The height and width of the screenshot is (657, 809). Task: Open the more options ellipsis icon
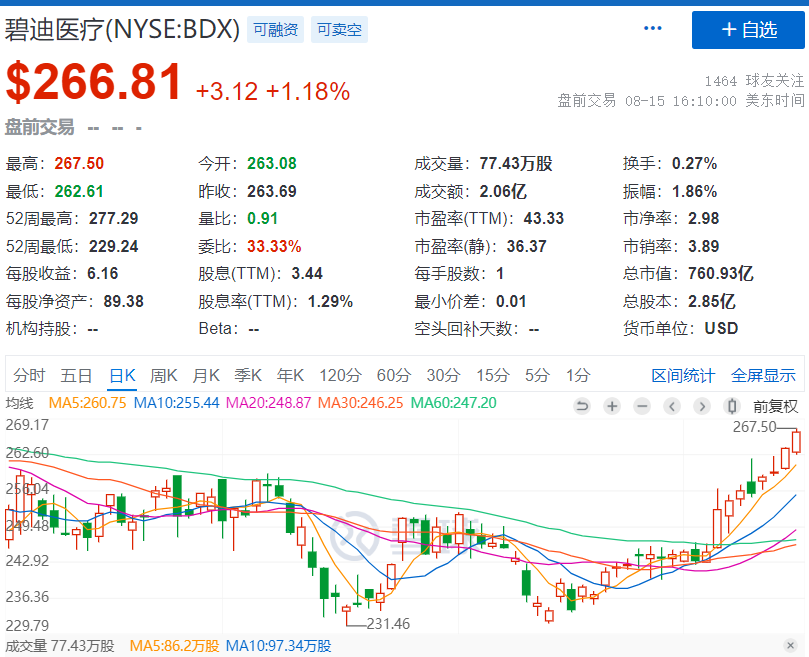tap(653, 28)
